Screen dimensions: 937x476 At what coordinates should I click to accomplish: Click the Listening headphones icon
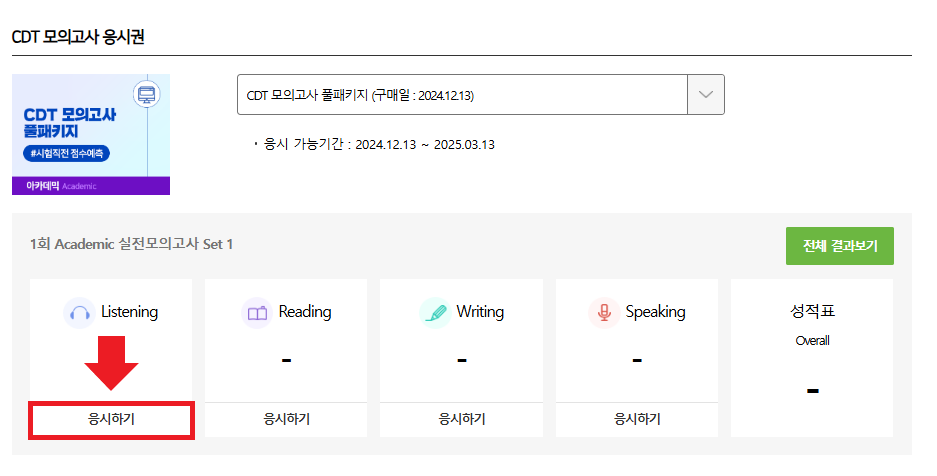[x=79, y=313]
